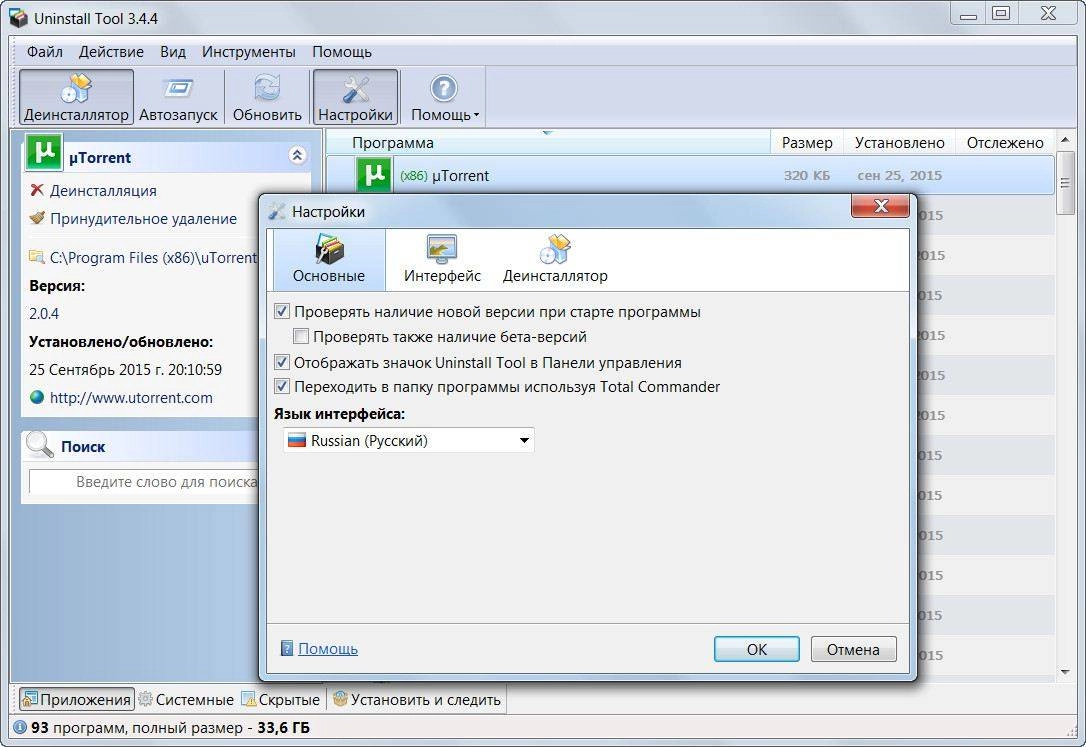
Task: Open the http://www.utorrent.com link
Action: click(x=131, y=397)
